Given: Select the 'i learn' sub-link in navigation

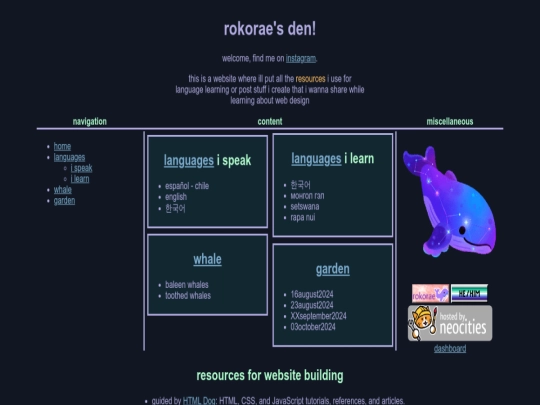Looking at the screenshot, I should coord(80,179).
